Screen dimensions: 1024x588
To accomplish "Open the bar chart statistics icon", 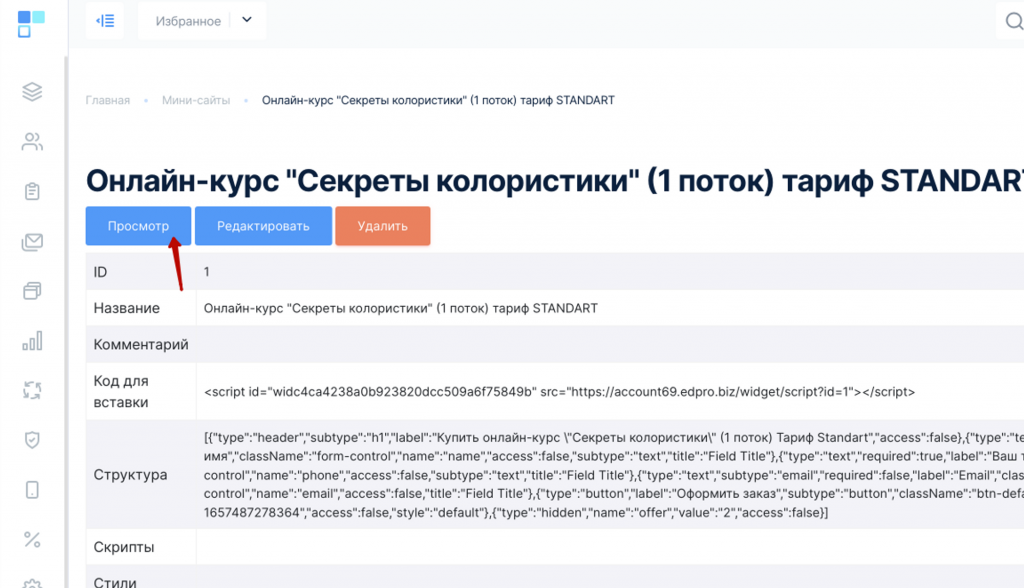I will (x=32, y=340).
